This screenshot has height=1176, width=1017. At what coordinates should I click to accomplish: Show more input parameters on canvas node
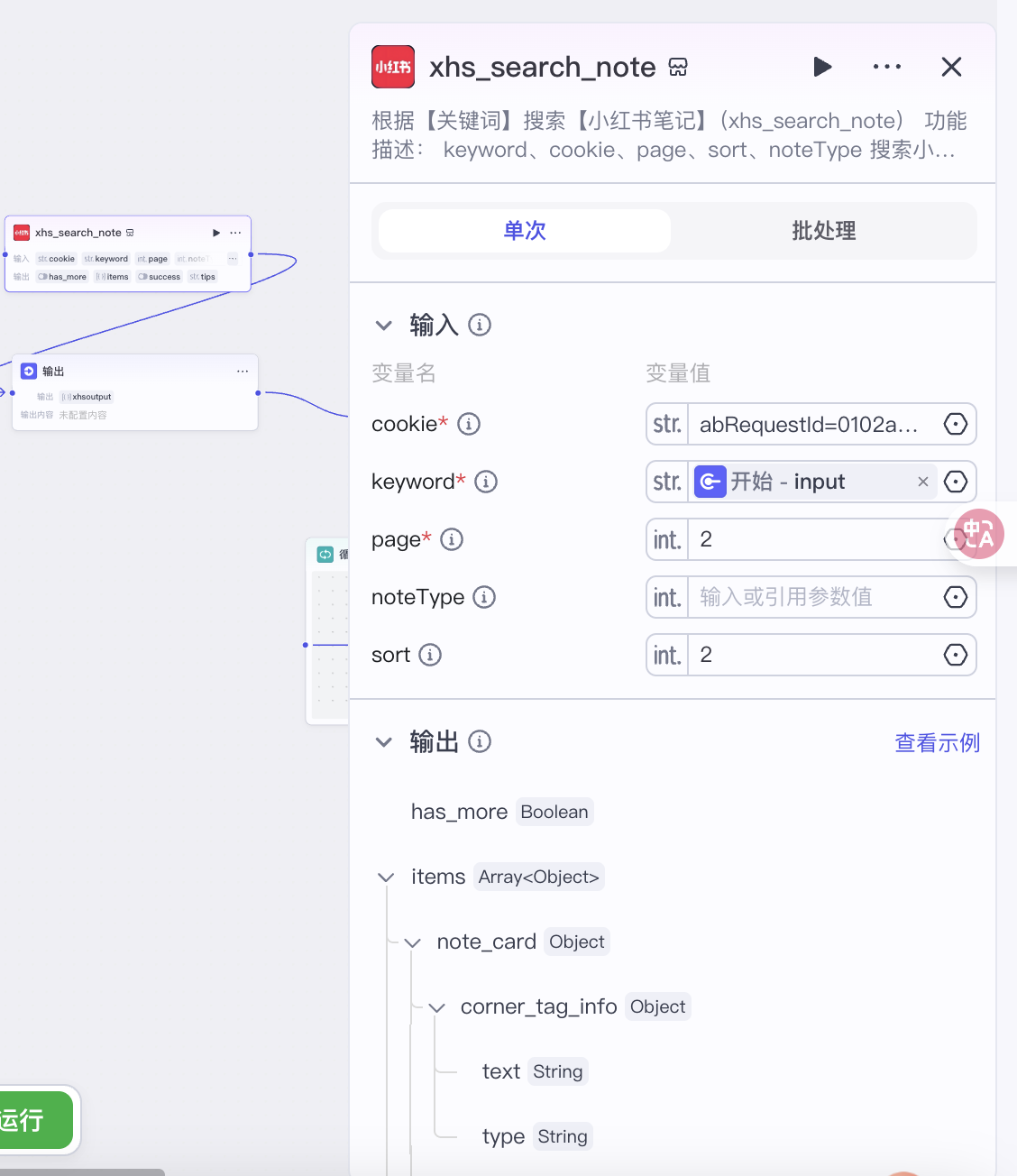point(232,259)
